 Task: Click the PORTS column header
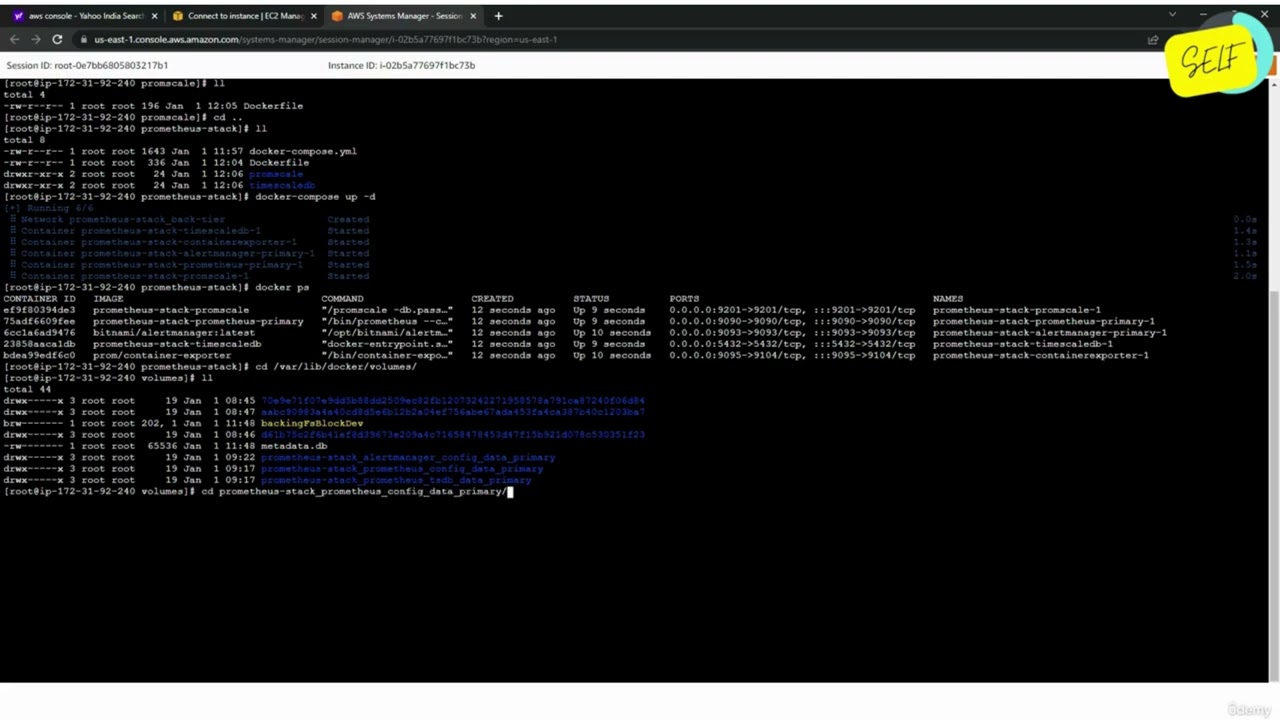click(684, 299)
